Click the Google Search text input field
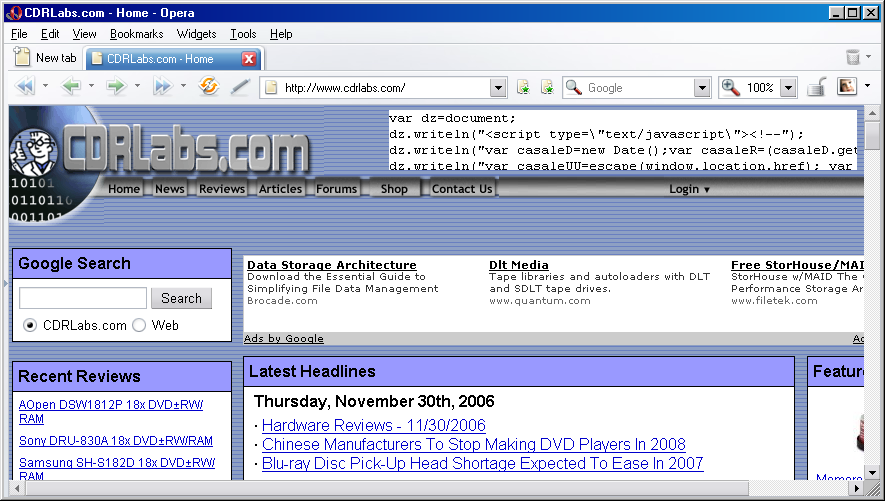The height and width of the screenshot is (501, 885). click(83, 298)
